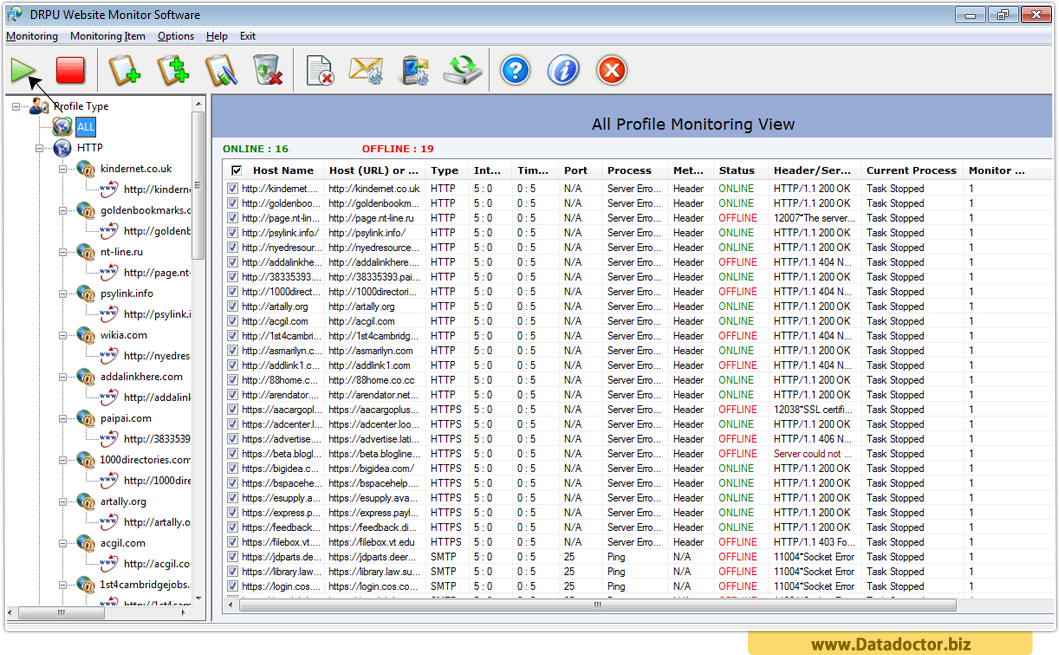
Task: Stop monitoring with the red square button
Action: [x=70, y=70]
